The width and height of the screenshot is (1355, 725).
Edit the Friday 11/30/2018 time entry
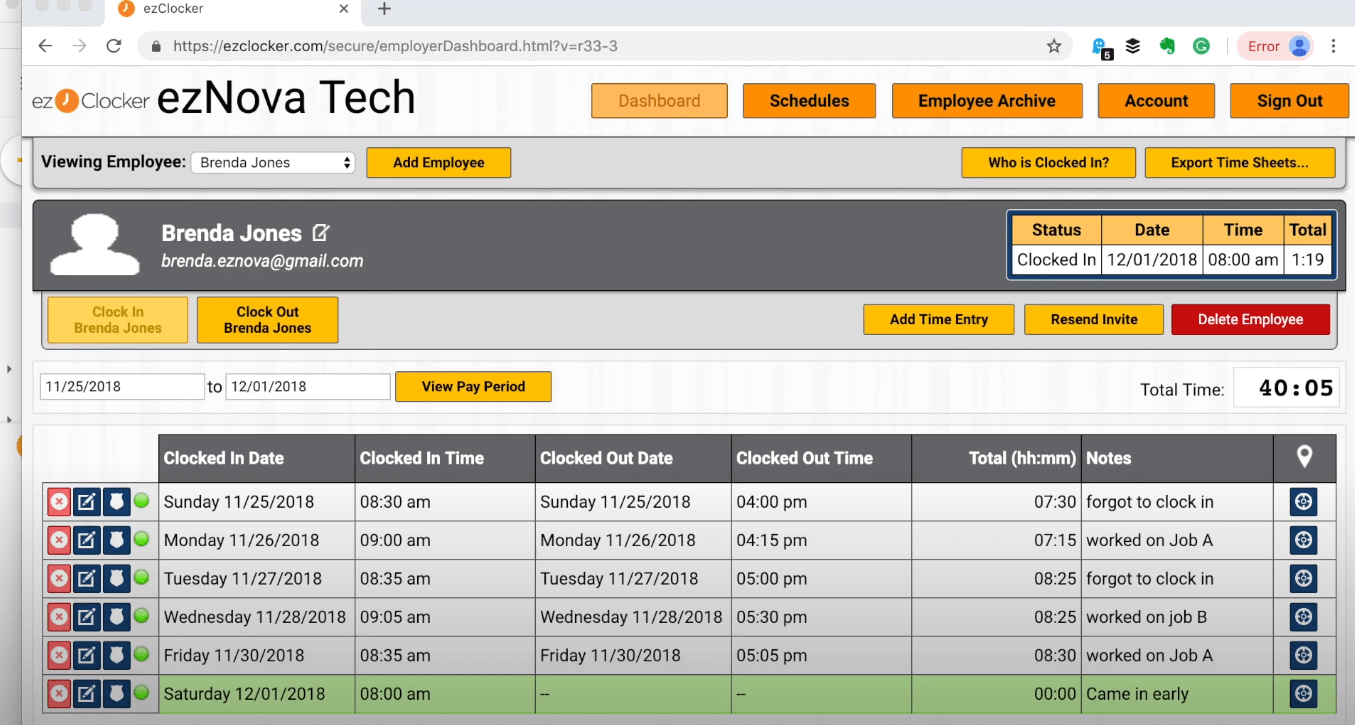pyautogui.click(x=87, y=655)
